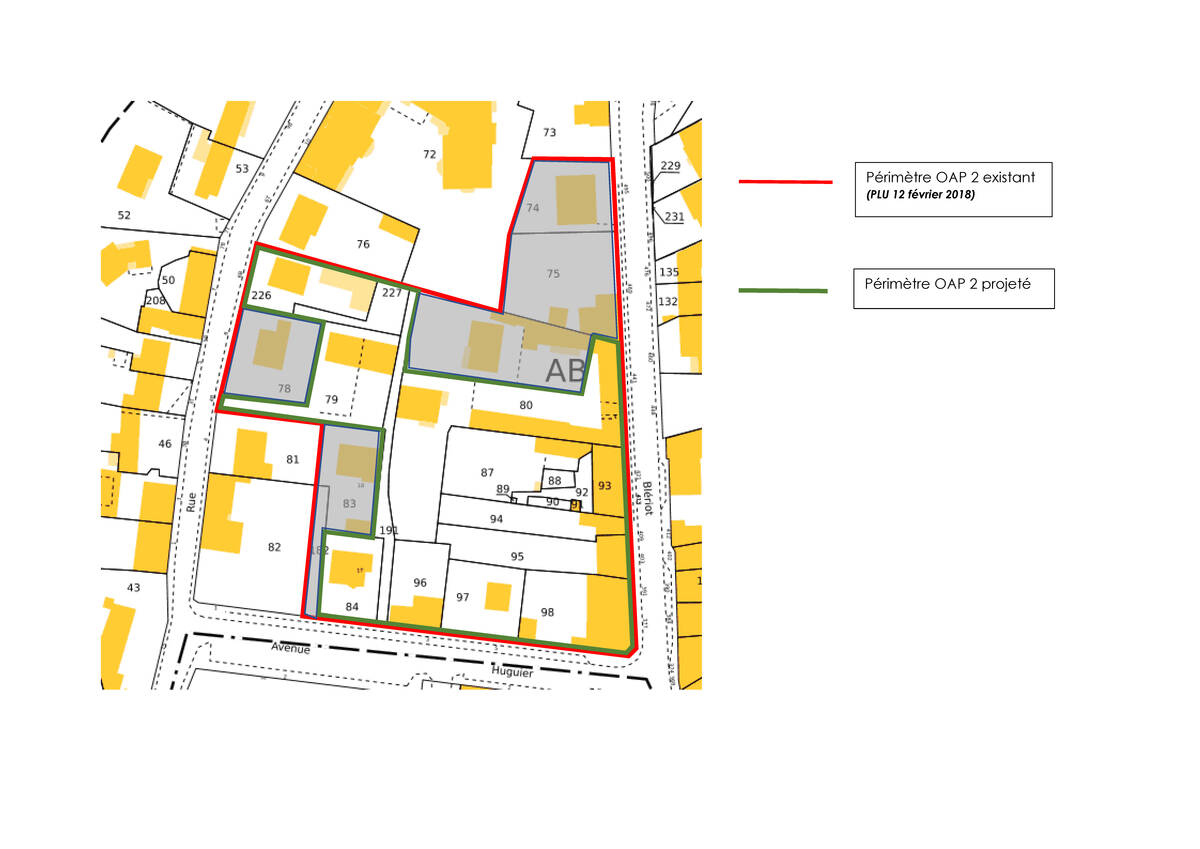Click parcel number 76

coord(363,244)
